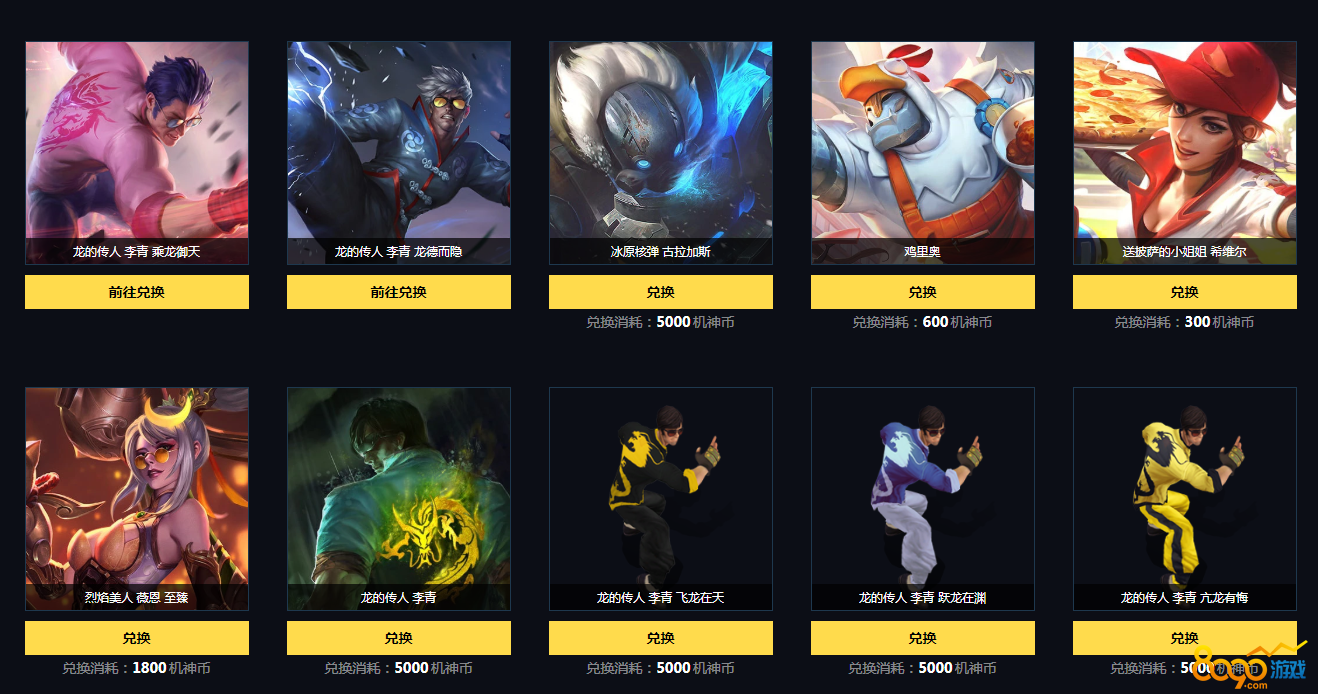Click 兑换 under green 龙的传人 李青

pyautogui.click(x=399, y=638)
